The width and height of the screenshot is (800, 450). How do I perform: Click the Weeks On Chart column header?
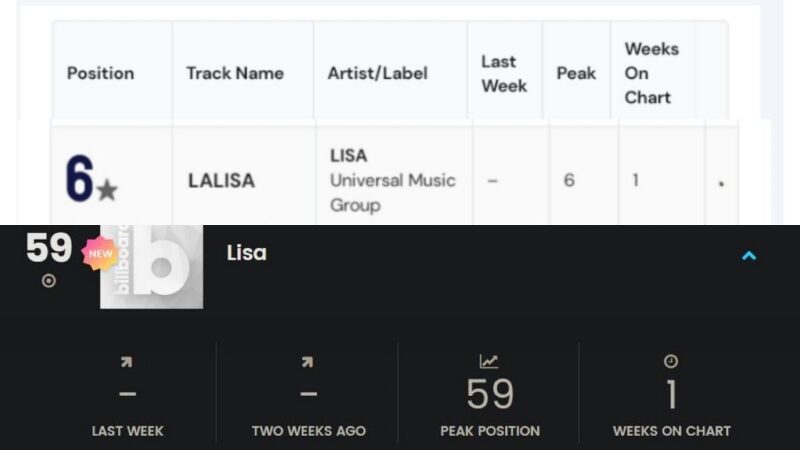tap(652, 73)
